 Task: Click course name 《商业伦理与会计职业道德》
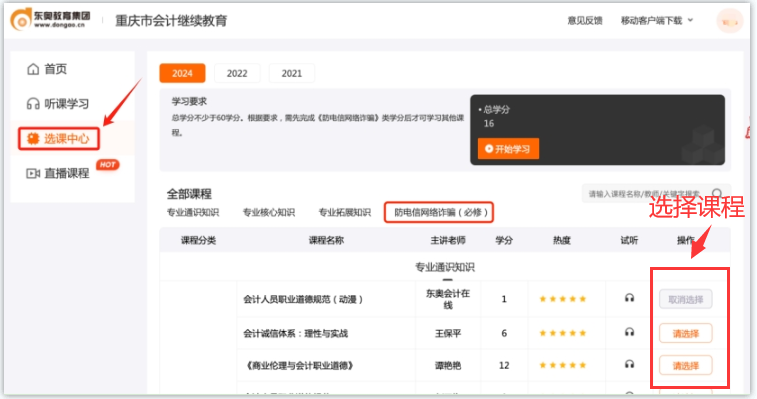299,366
